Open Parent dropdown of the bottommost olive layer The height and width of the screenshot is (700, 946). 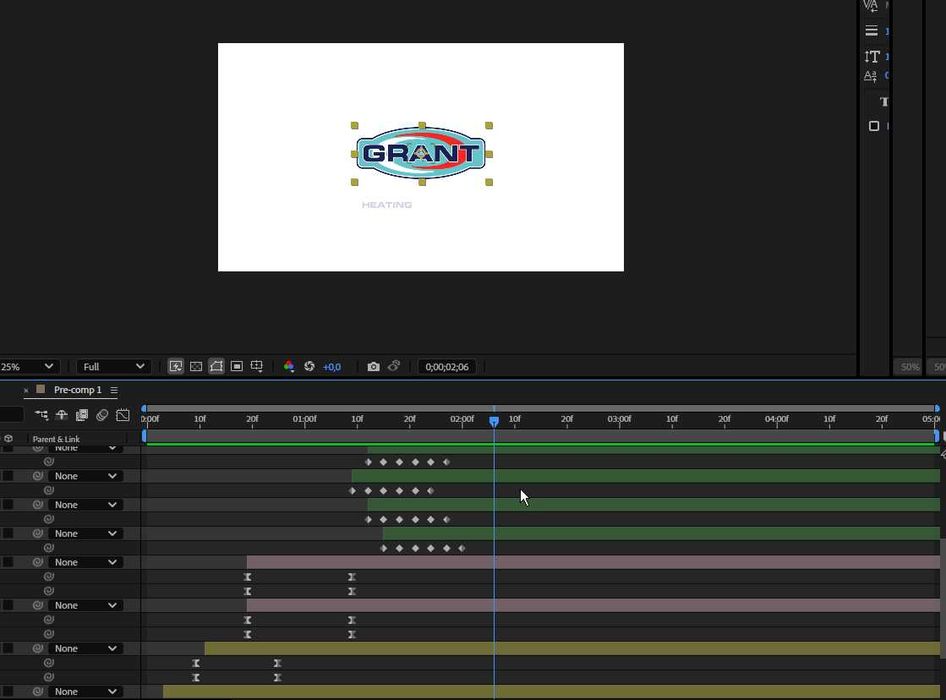click(x=85, y=692)
